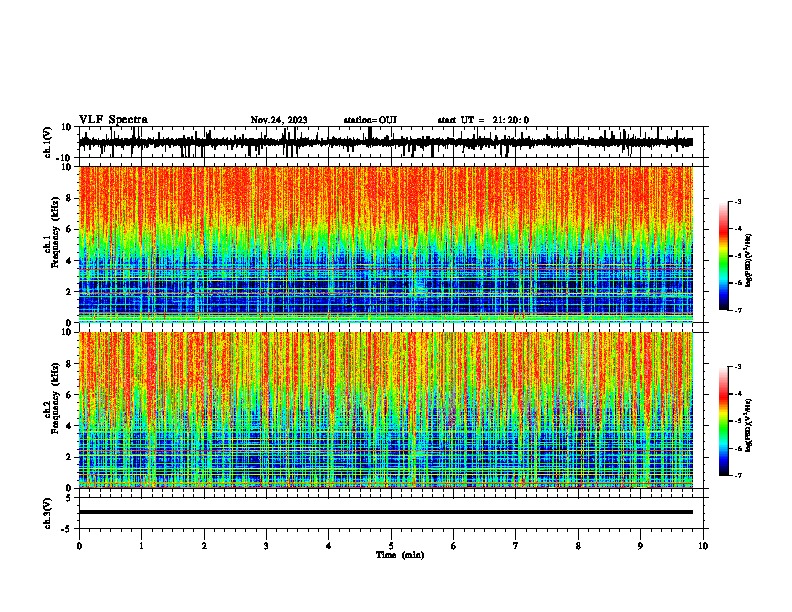Click the "2" kHz tick on ch.2 frequency axis
The width and height of the screenshot is (792, 612).
click(x=69, y=457)
